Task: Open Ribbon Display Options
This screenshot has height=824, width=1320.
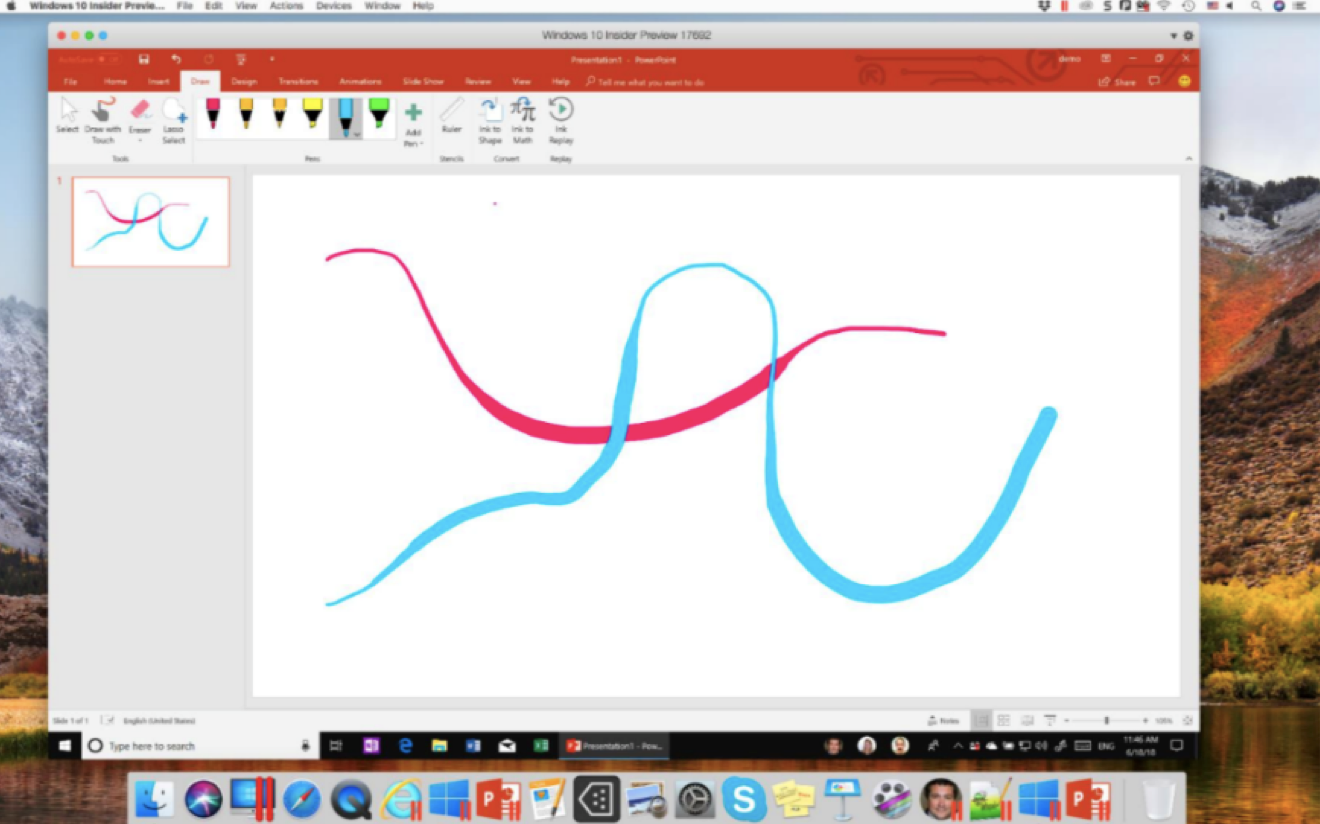Action: tap(1105, 59)
